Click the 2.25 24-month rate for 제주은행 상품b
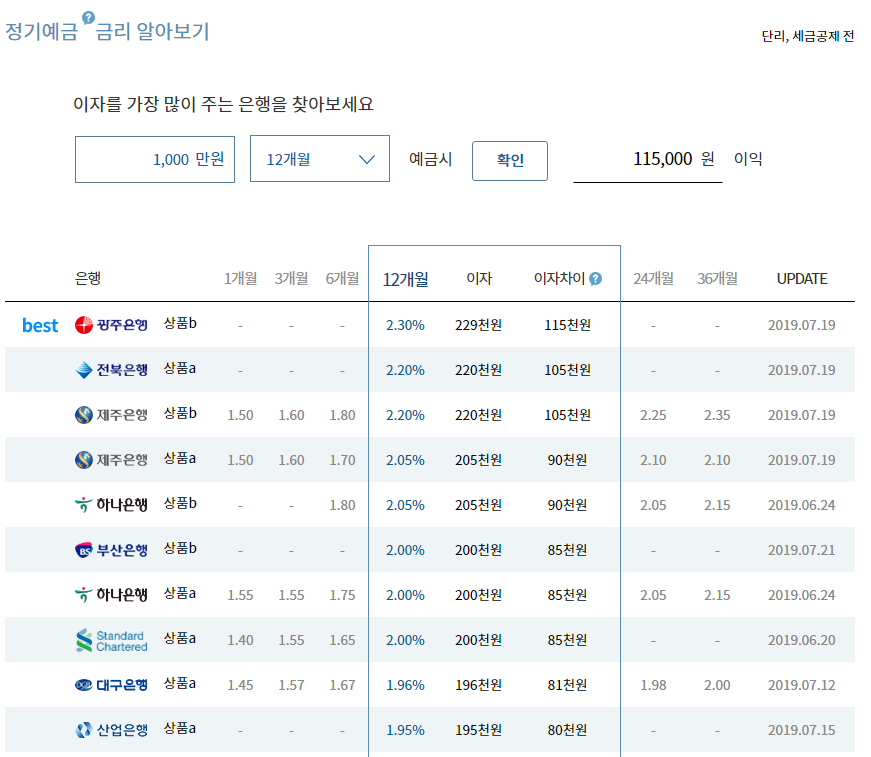Screen dimensions: 871x757 tap(653, 415)
